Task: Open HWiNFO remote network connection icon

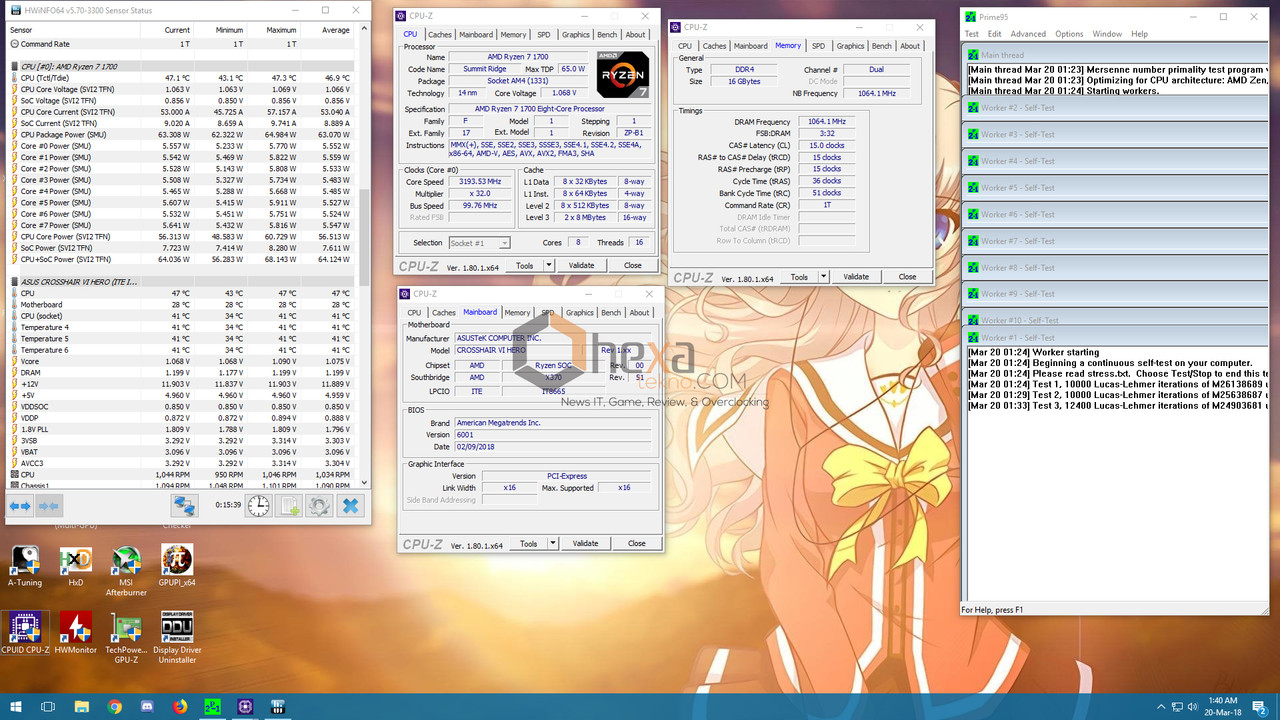Action: 183,506
